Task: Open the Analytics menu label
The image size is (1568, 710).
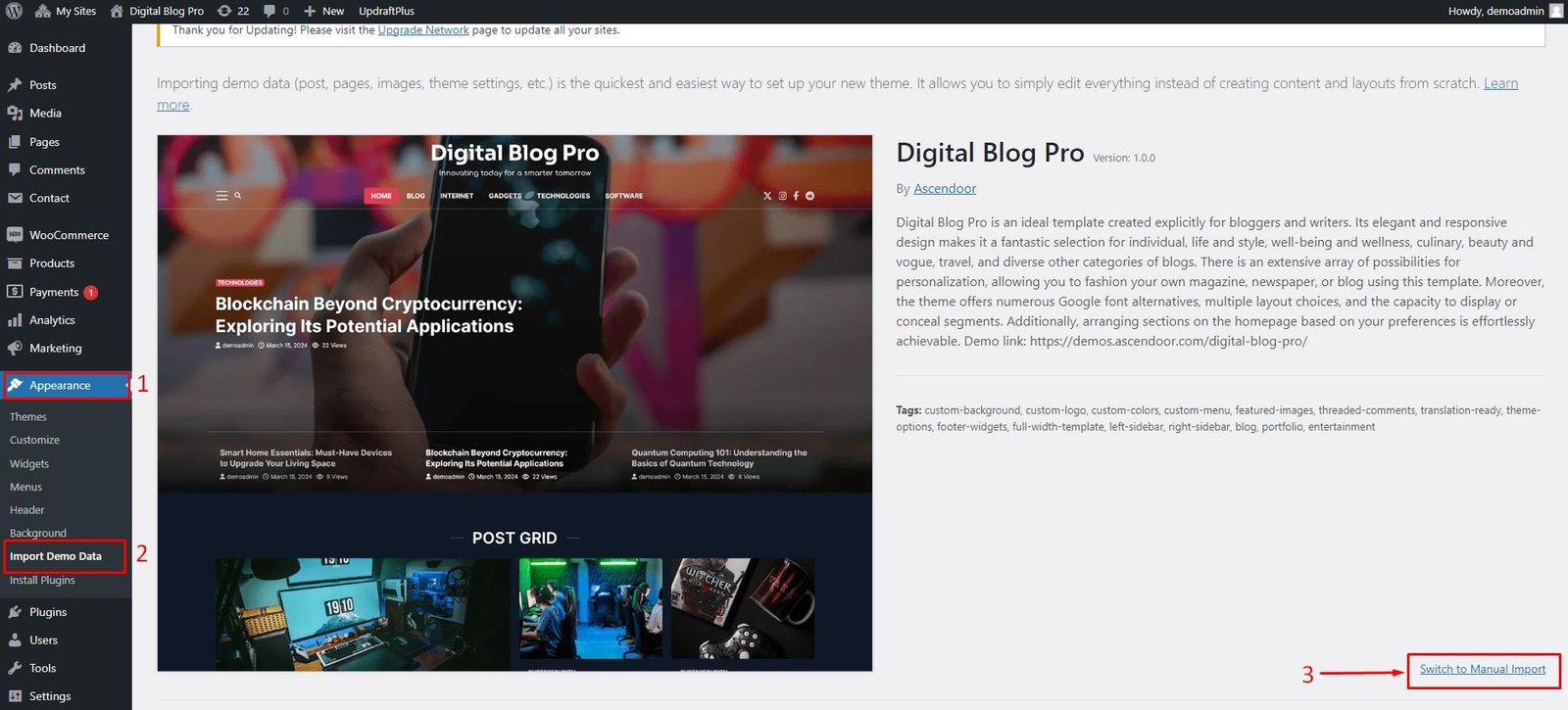Action: (52, 320)
